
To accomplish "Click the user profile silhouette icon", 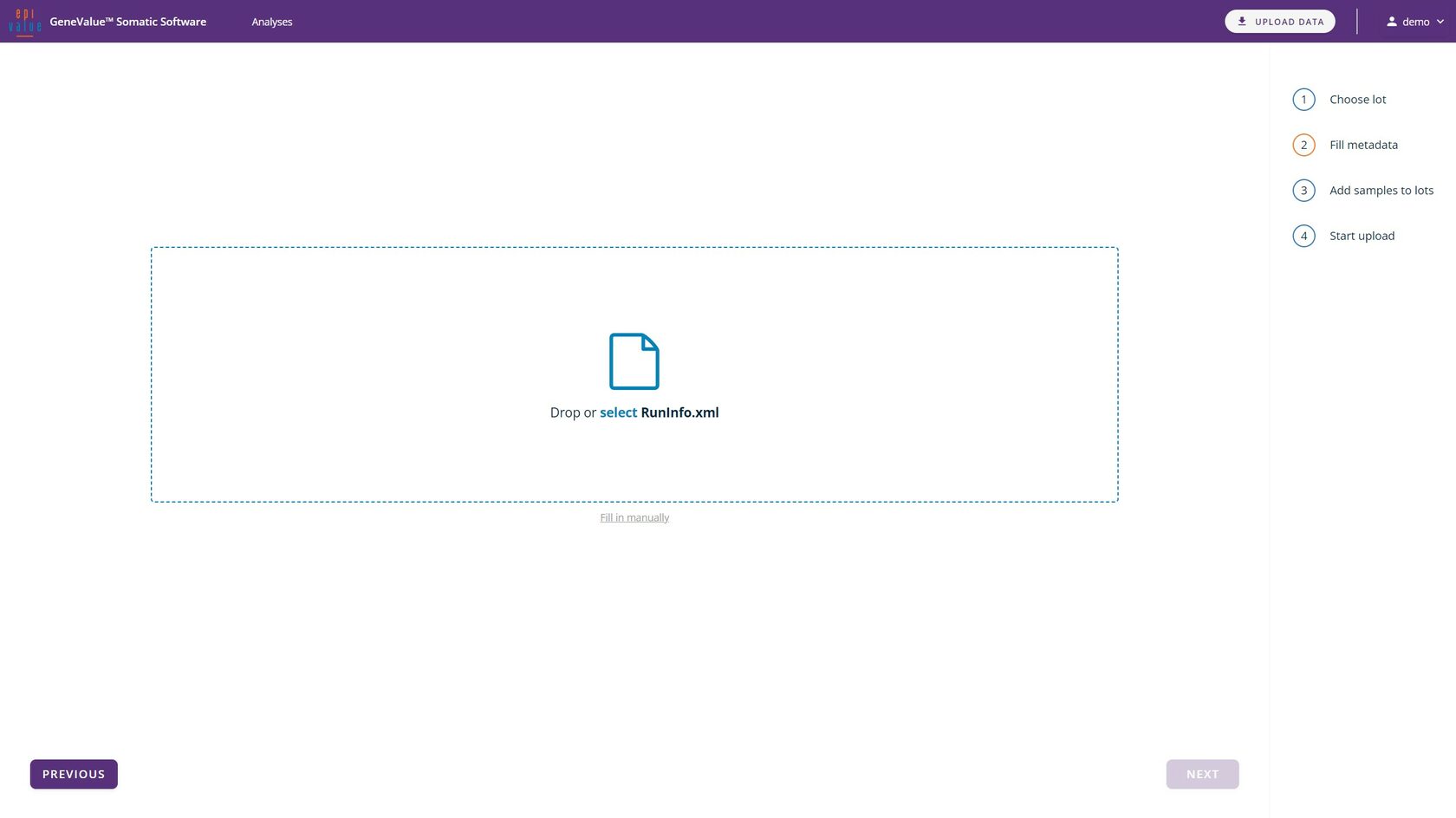I will [x=1391, y=22].
